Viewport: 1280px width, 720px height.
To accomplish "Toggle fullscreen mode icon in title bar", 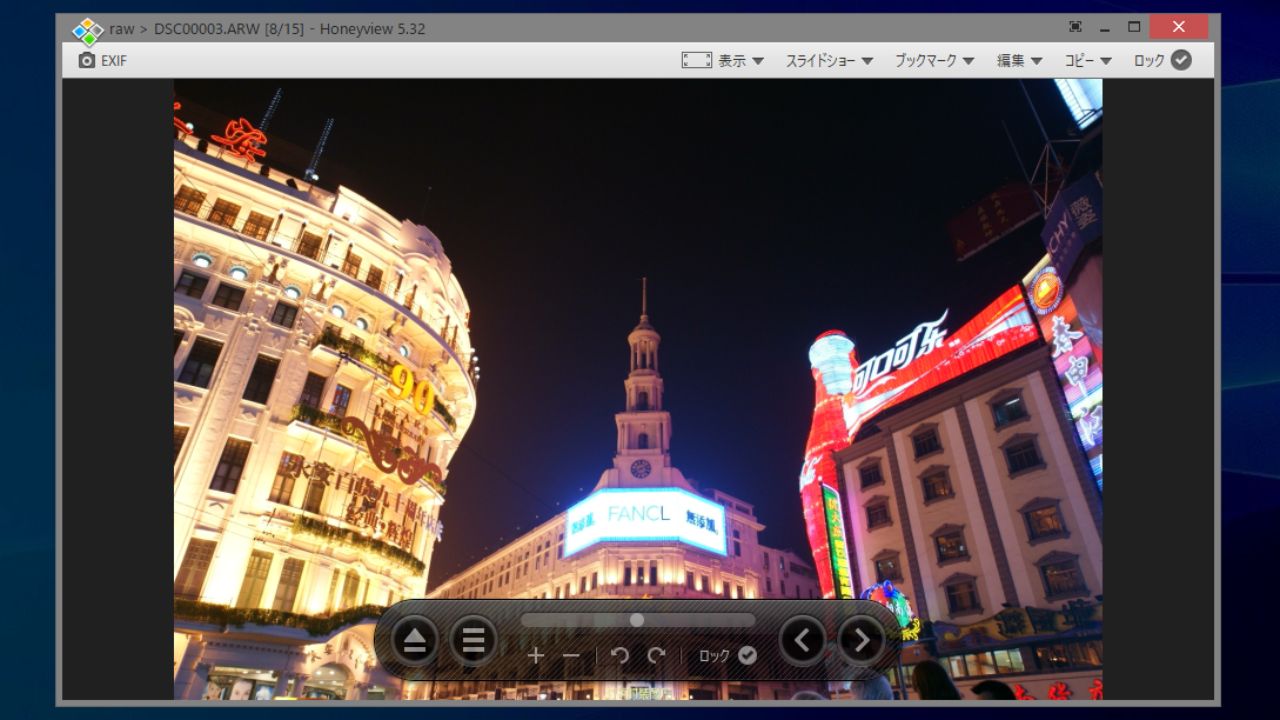I will 1075,27.
